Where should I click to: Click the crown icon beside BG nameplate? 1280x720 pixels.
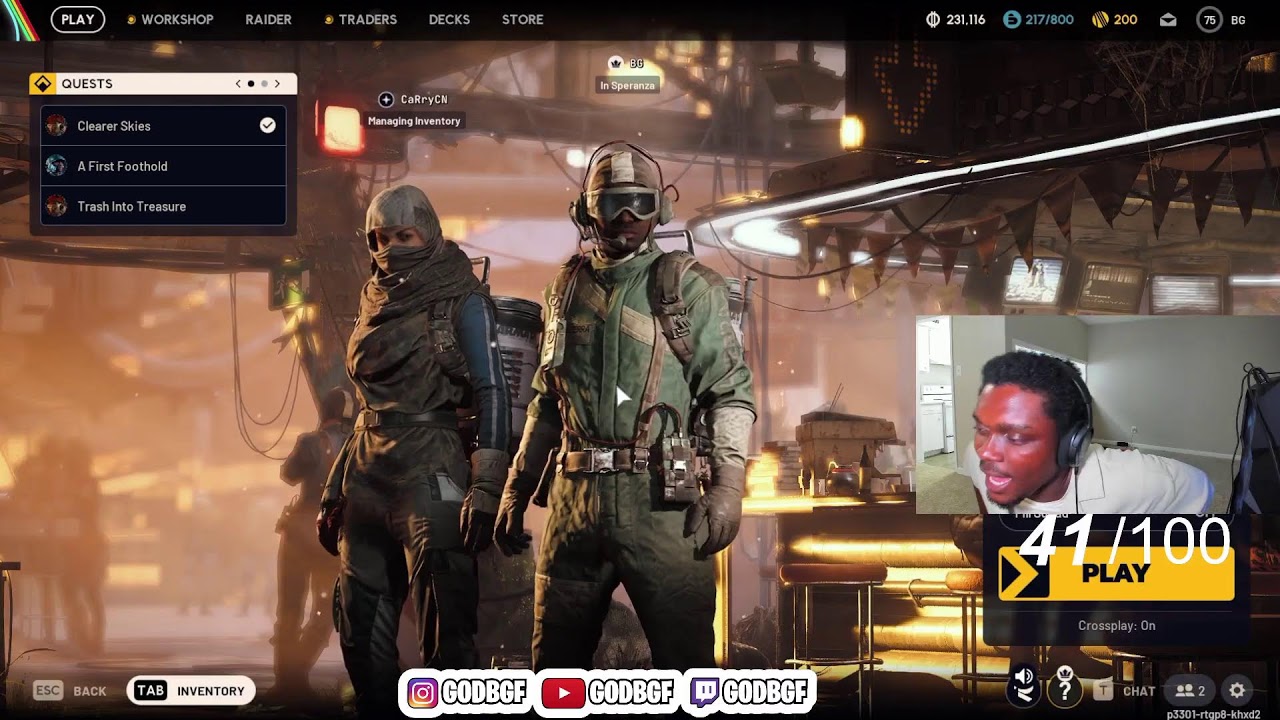pyautogui.click(x=616, y=63)
